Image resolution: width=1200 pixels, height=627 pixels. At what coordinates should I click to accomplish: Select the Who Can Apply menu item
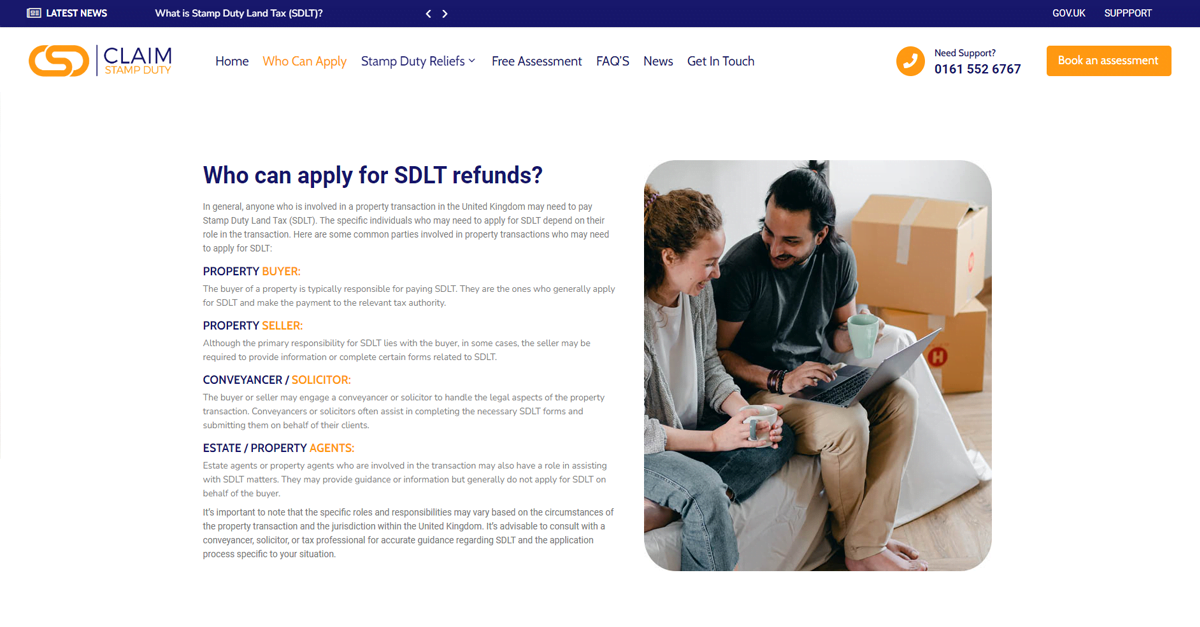coord(304,61)
